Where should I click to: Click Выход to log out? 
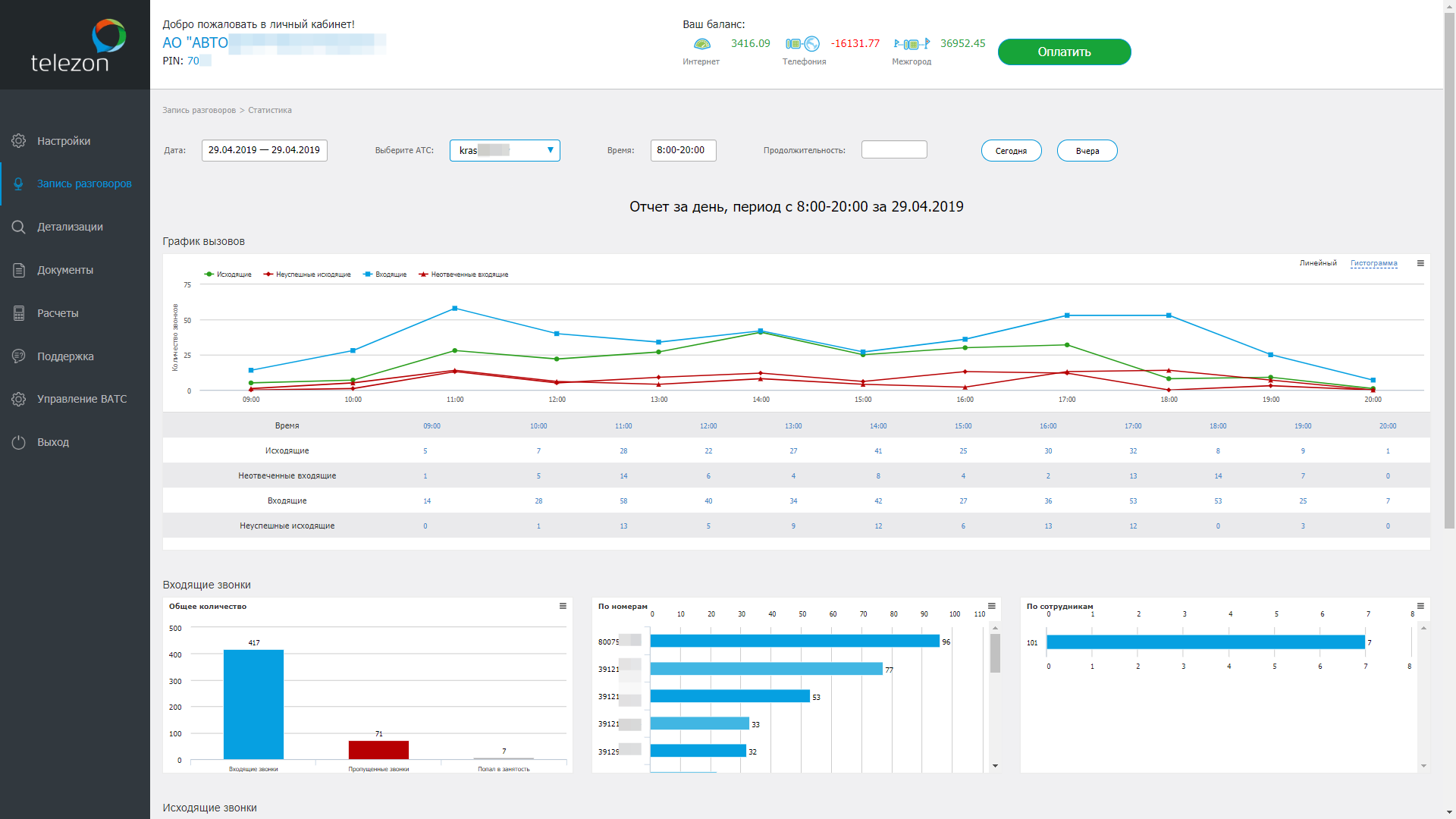53,442
